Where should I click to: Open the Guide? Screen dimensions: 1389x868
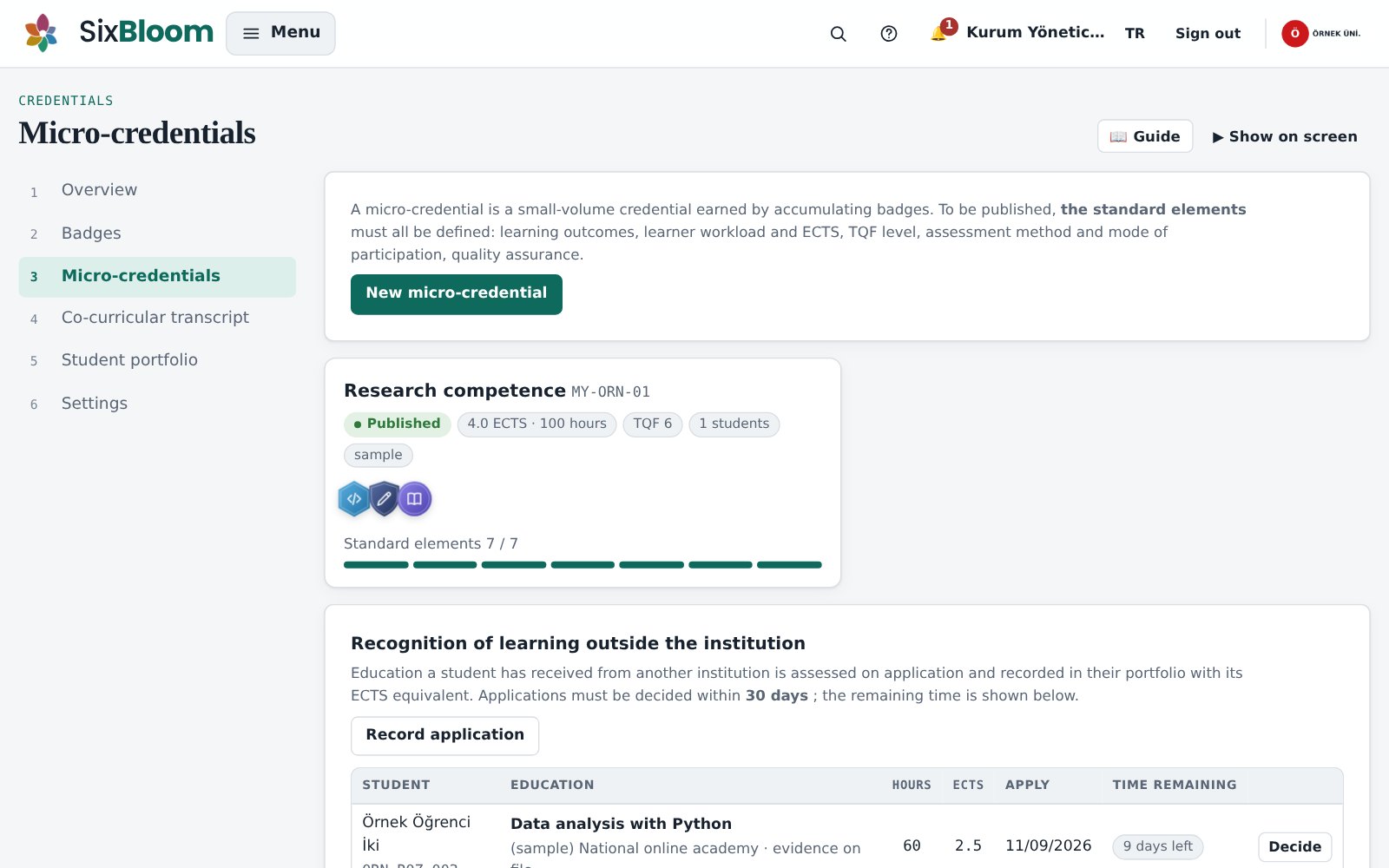(1145, 136)
